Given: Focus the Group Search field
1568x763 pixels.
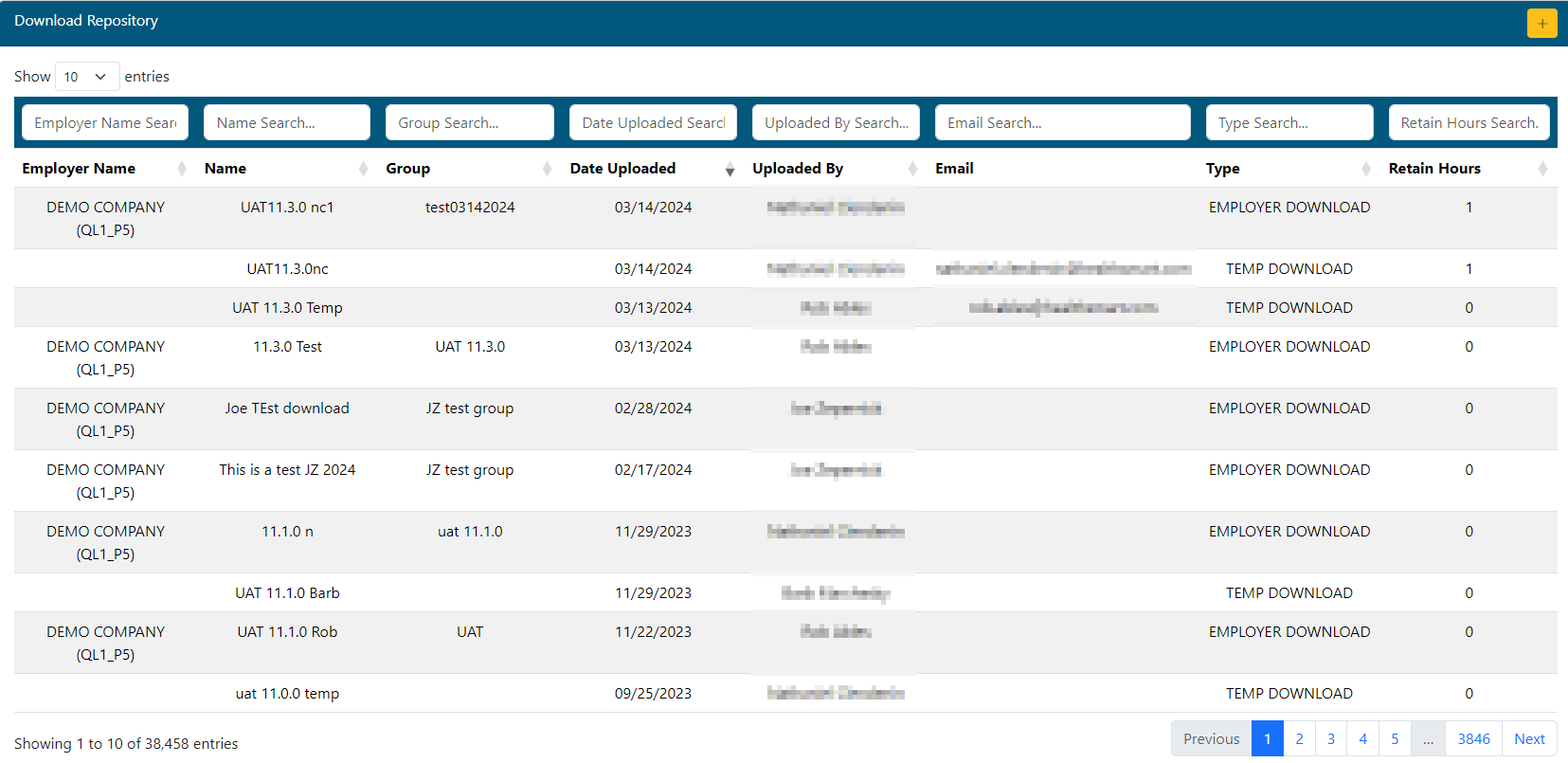Looking at the screenshot, I should pyautogui.click(x=469, y=123).
